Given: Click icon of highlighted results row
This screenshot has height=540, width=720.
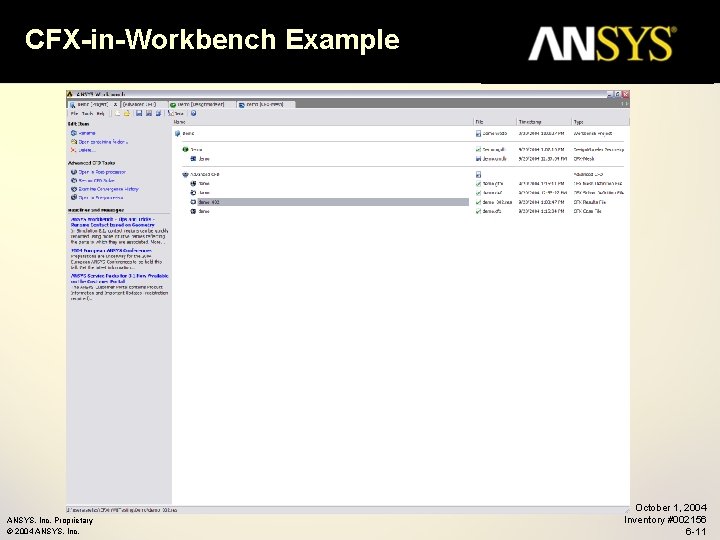Looking at the screenshot, I should (x=193, y=202).
